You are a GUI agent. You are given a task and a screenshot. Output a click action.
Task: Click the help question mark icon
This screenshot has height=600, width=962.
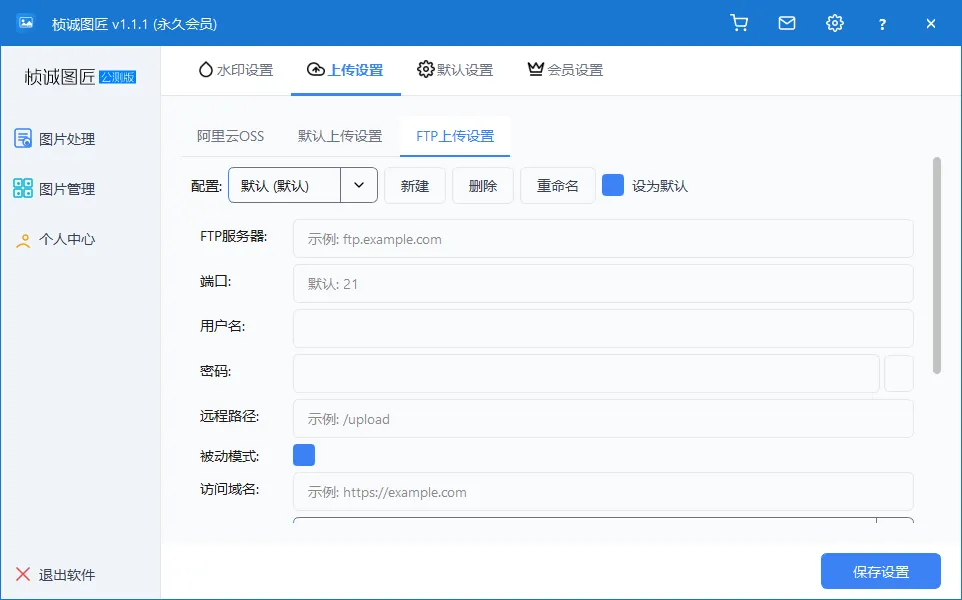click(882, 22)
